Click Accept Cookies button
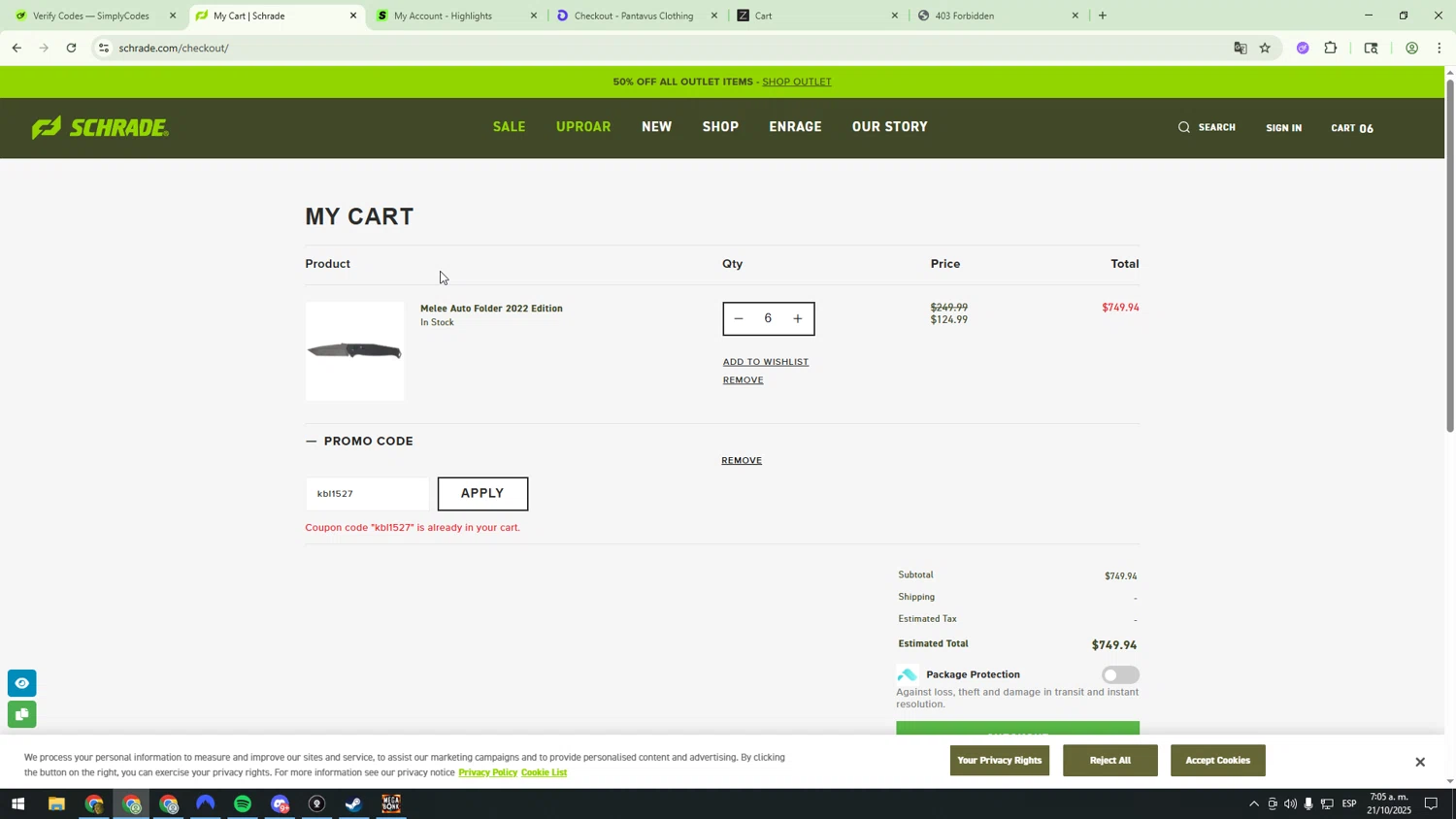The image size is (1456, 819). pyautogui.click(x=1218, y=761)
